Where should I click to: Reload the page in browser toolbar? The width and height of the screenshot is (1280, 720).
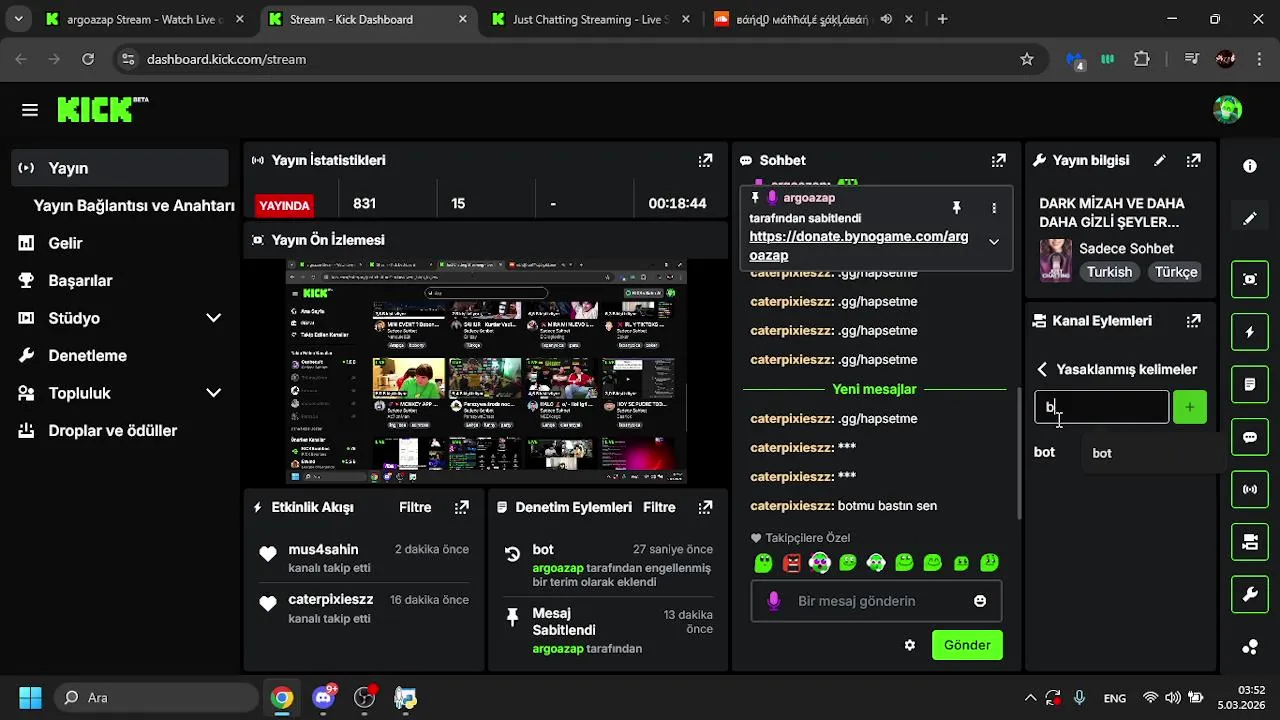[x=88, y=59]
